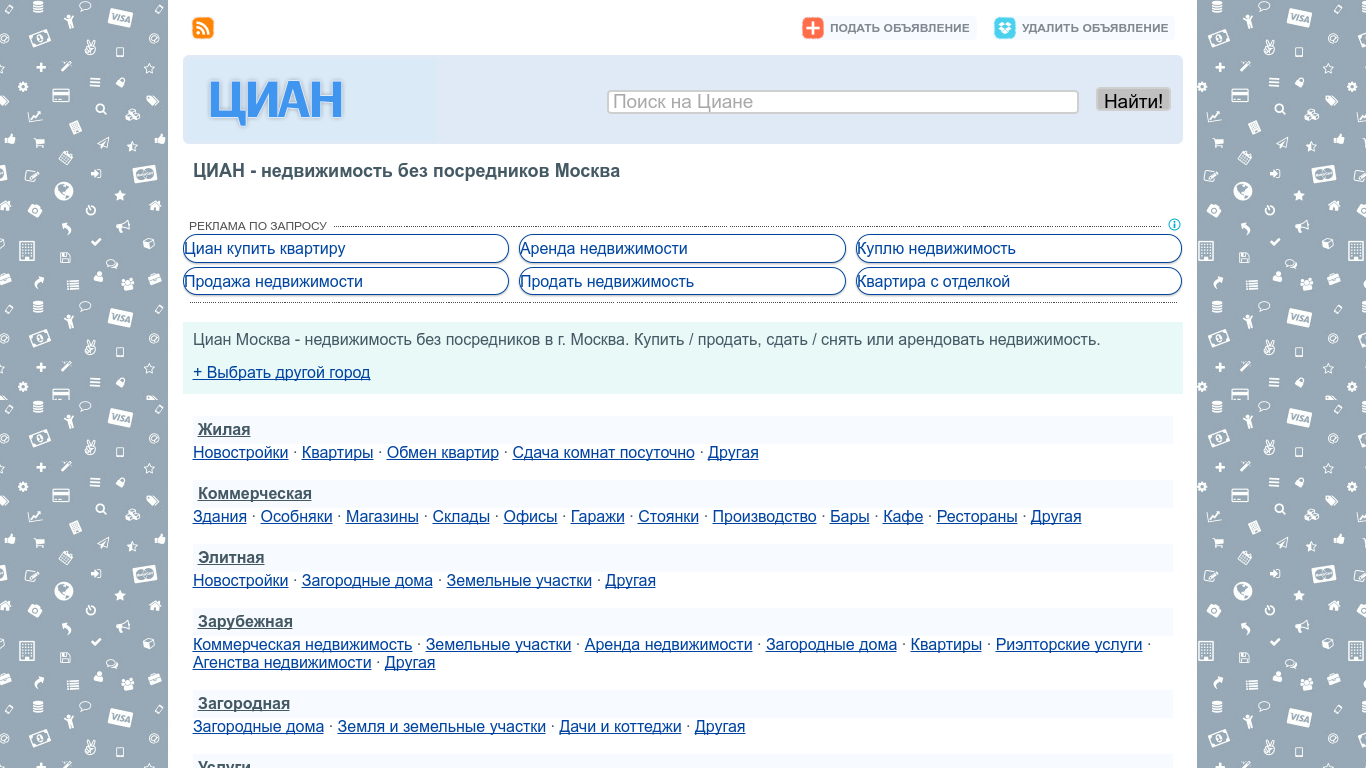Open Квартиры under Жилая

tap(337, 453)
